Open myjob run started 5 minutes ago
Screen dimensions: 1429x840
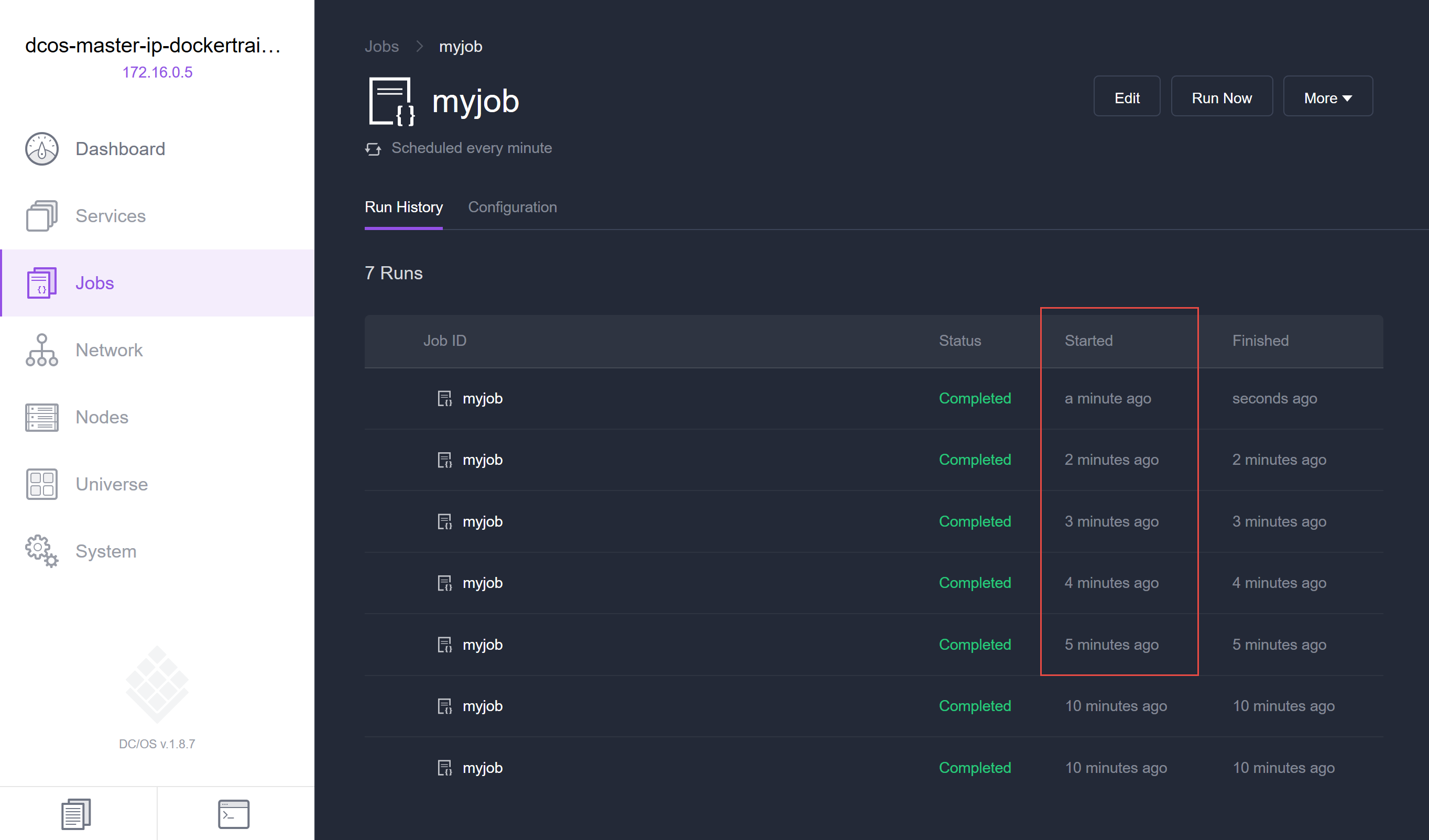pyautogui.click(x=483, y=645)
